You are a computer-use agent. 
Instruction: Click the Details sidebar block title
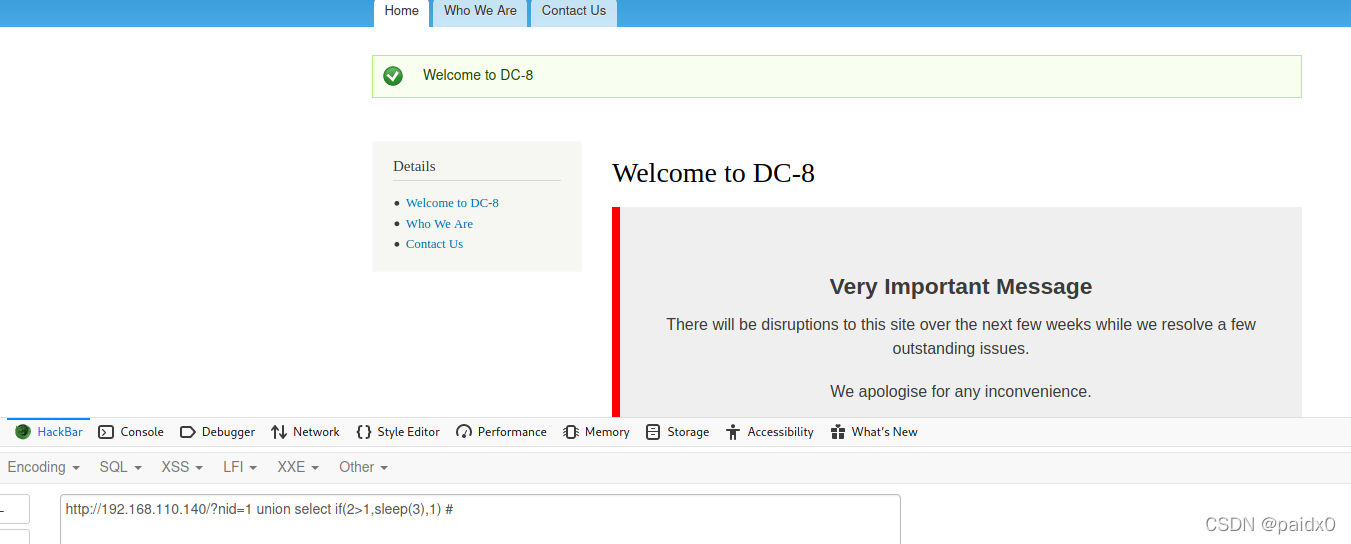pyautogui.click(x=414, y=166)
